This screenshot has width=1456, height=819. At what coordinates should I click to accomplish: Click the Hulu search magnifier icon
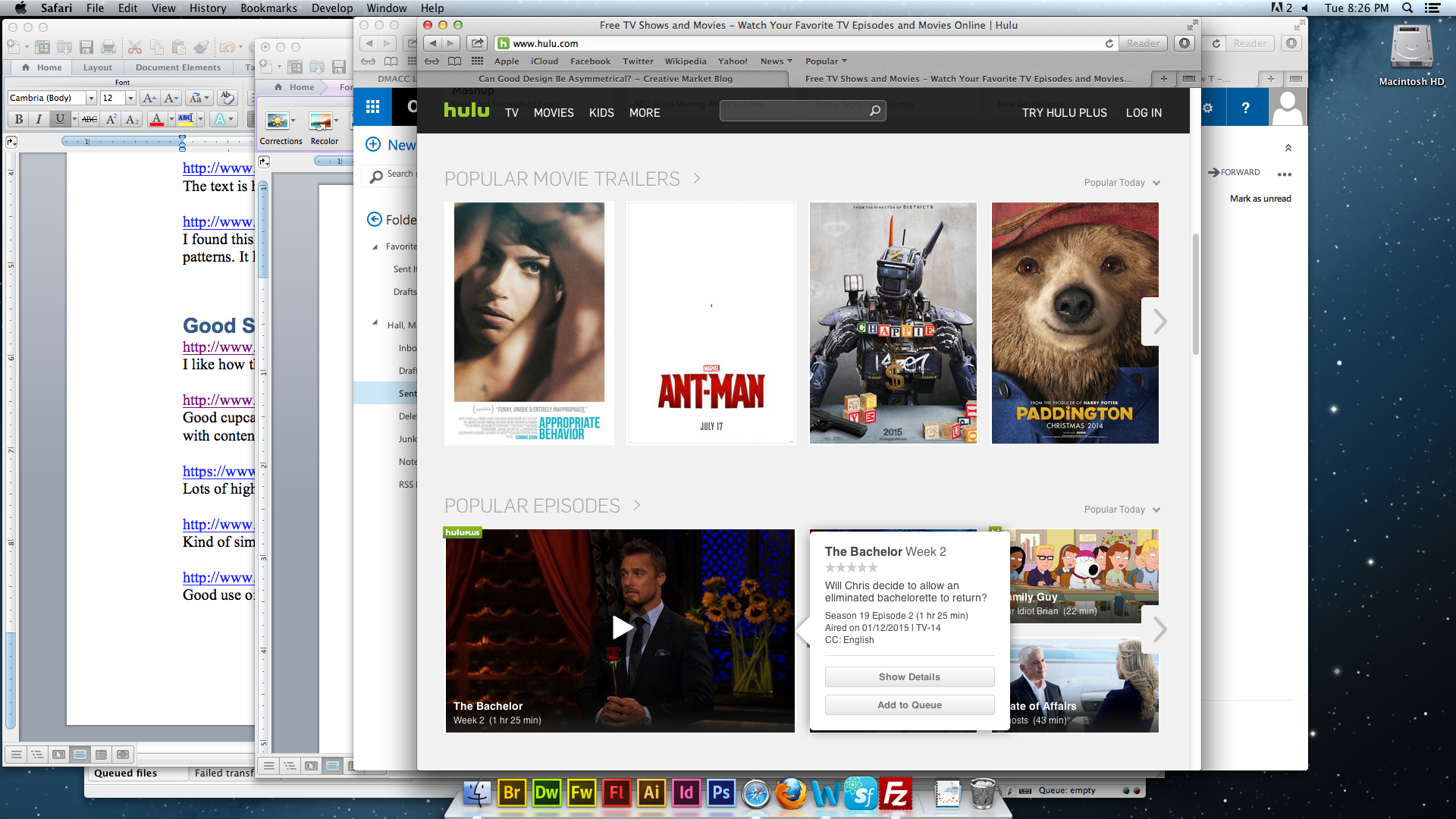click(x=874, y=111)
